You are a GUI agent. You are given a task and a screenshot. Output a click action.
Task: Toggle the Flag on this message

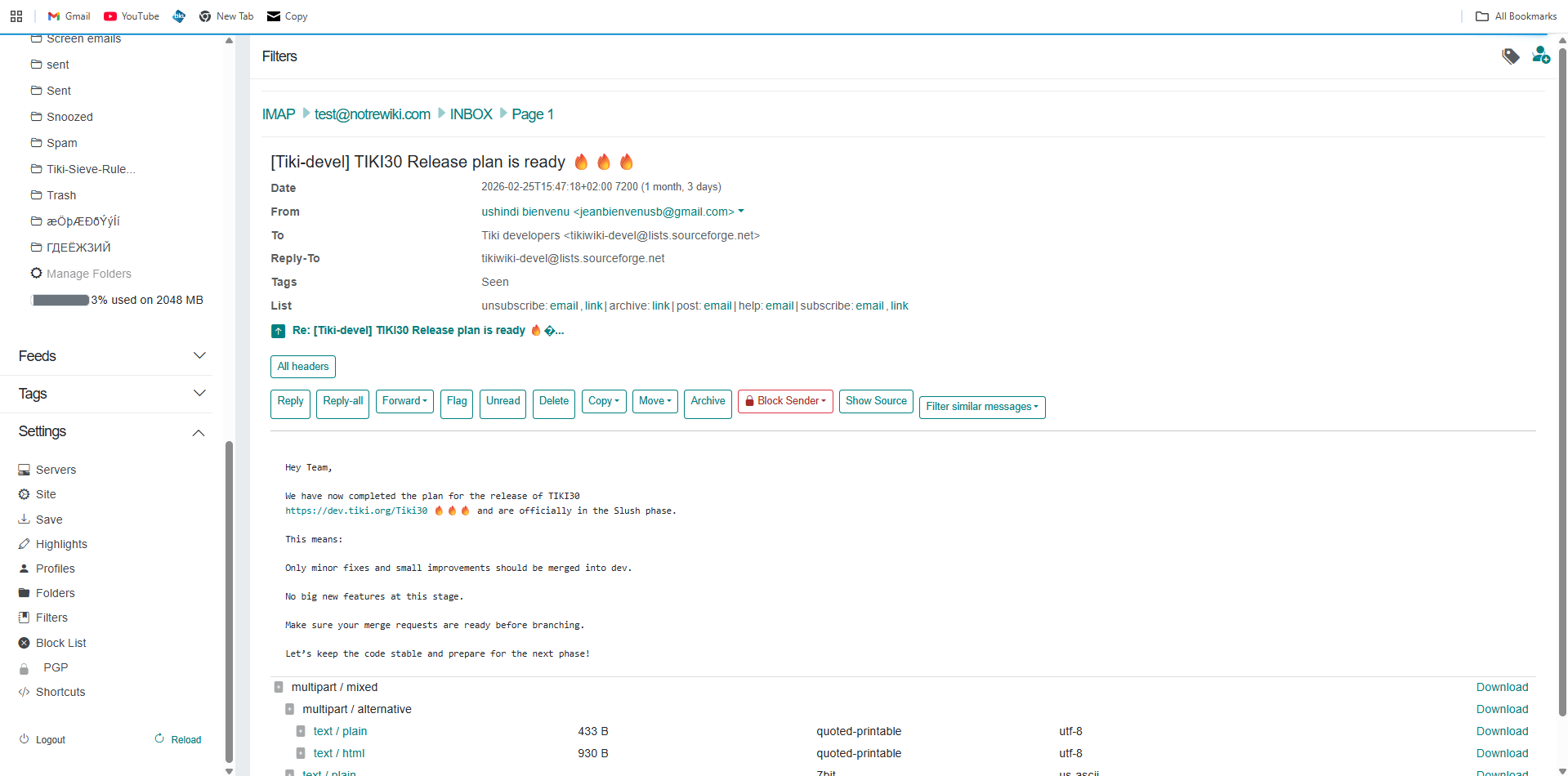pos(457,402)
